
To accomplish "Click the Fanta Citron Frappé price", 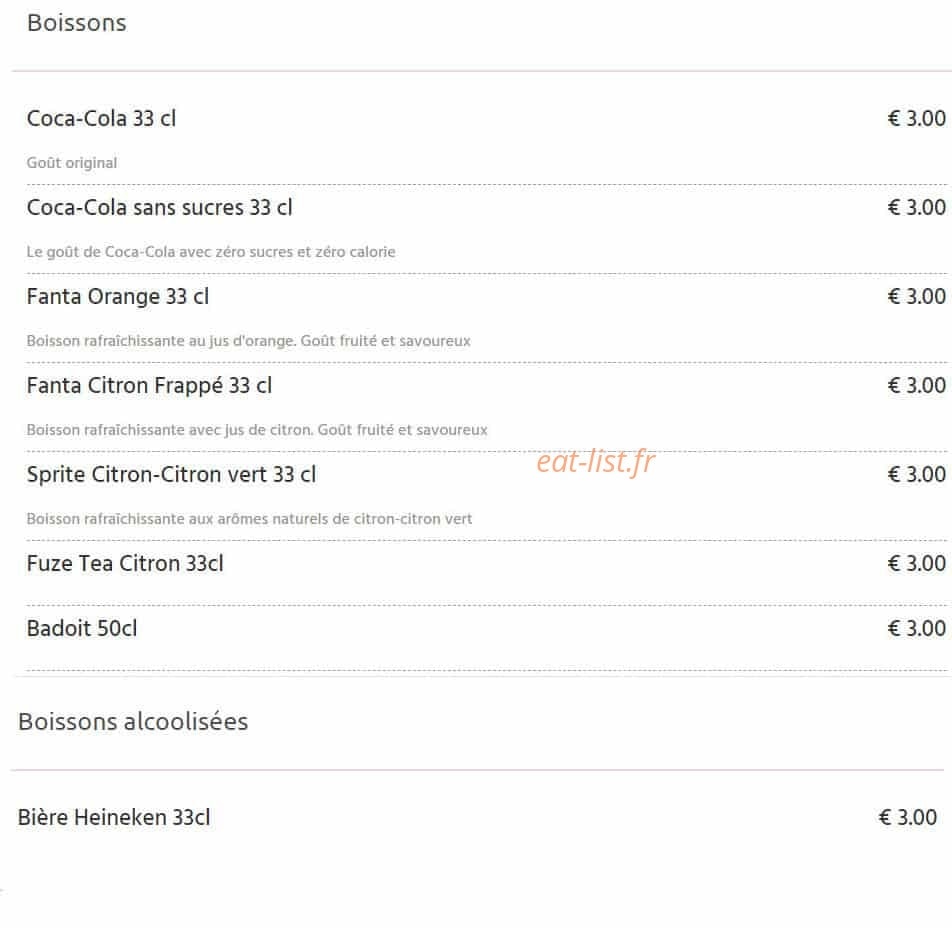I will [x=916, y=386].
